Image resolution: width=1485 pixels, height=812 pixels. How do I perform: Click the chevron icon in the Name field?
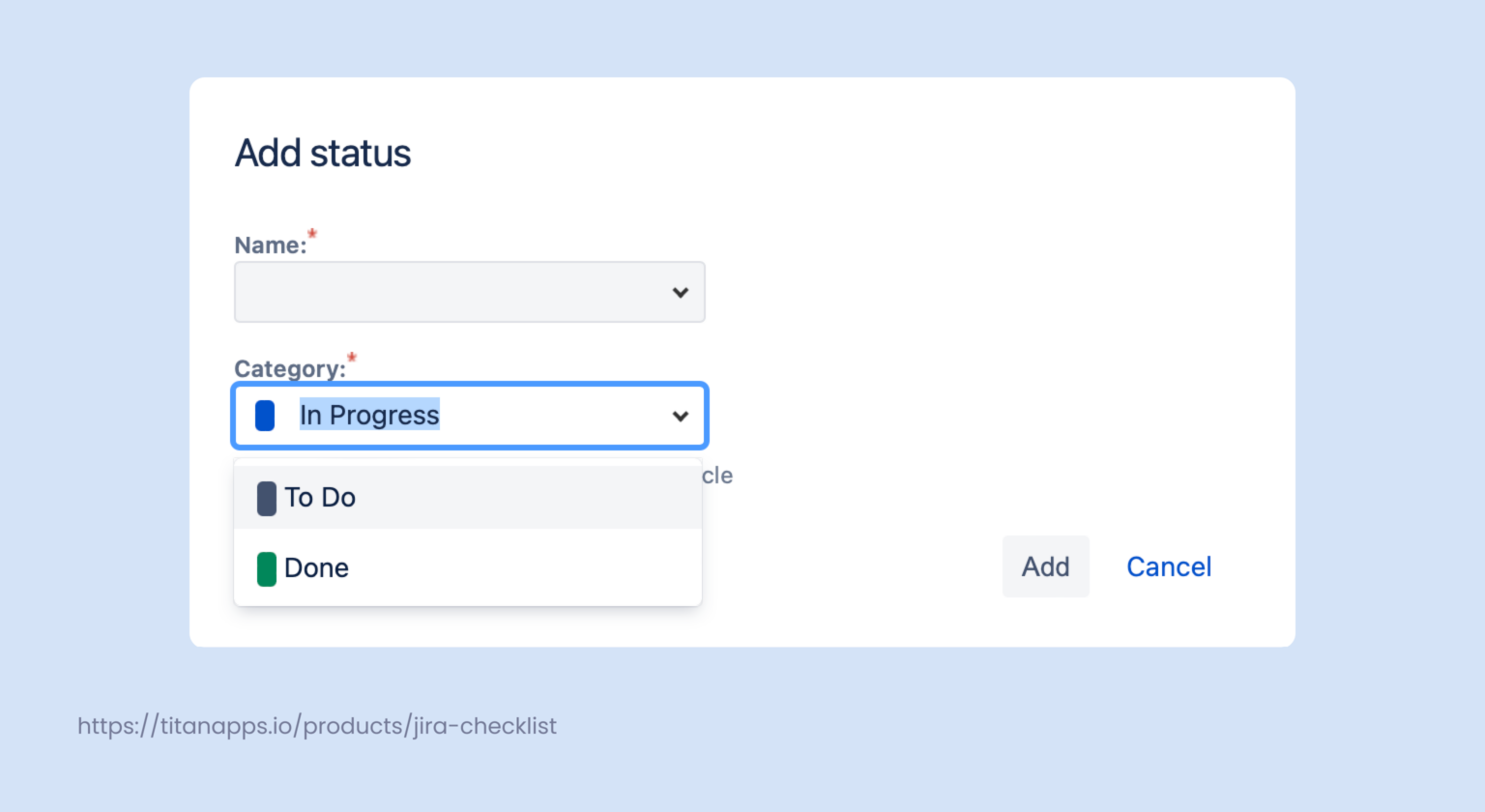tap(680, 292)
